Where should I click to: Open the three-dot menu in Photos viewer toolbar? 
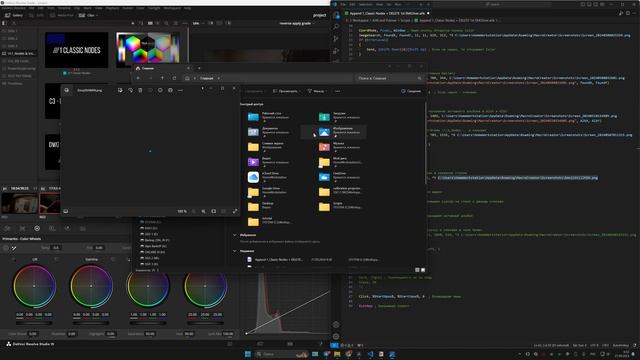point(180,90)
